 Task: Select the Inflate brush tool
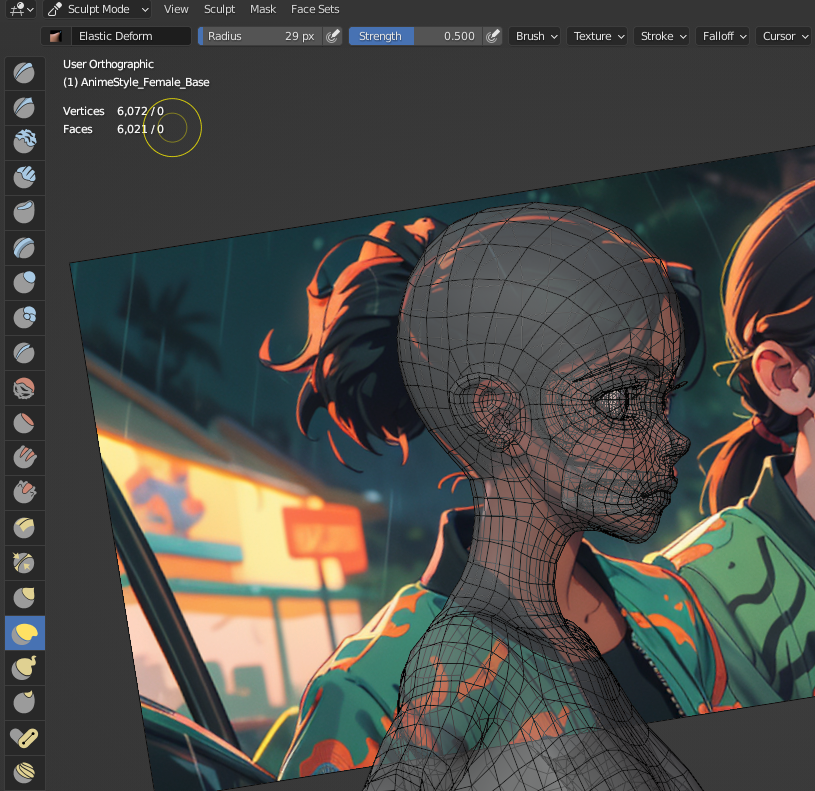(x=24, y=282)
